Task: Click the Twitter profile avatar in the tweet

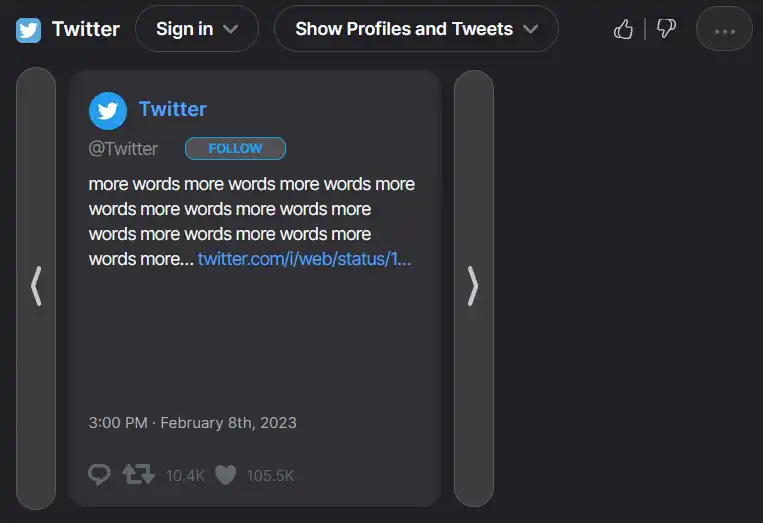Action: point(108,110)
